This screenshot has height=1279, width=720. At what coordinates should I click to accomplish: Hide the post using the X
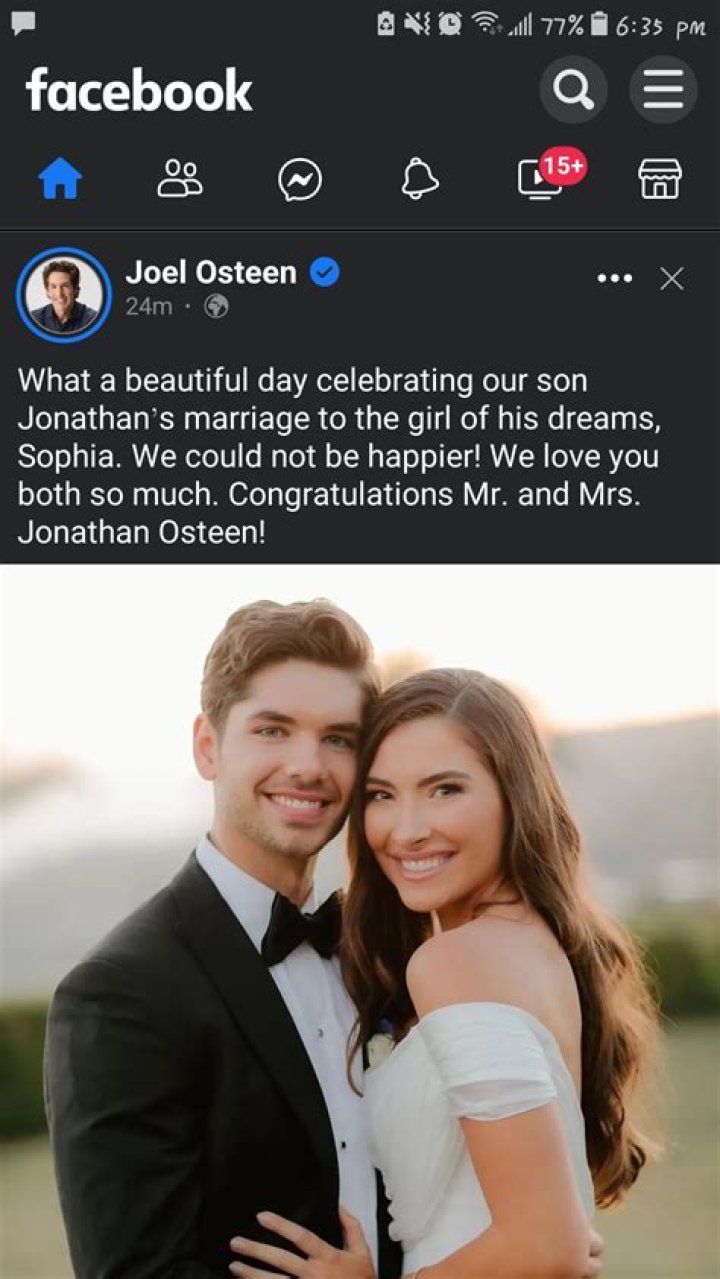(671, 279)
